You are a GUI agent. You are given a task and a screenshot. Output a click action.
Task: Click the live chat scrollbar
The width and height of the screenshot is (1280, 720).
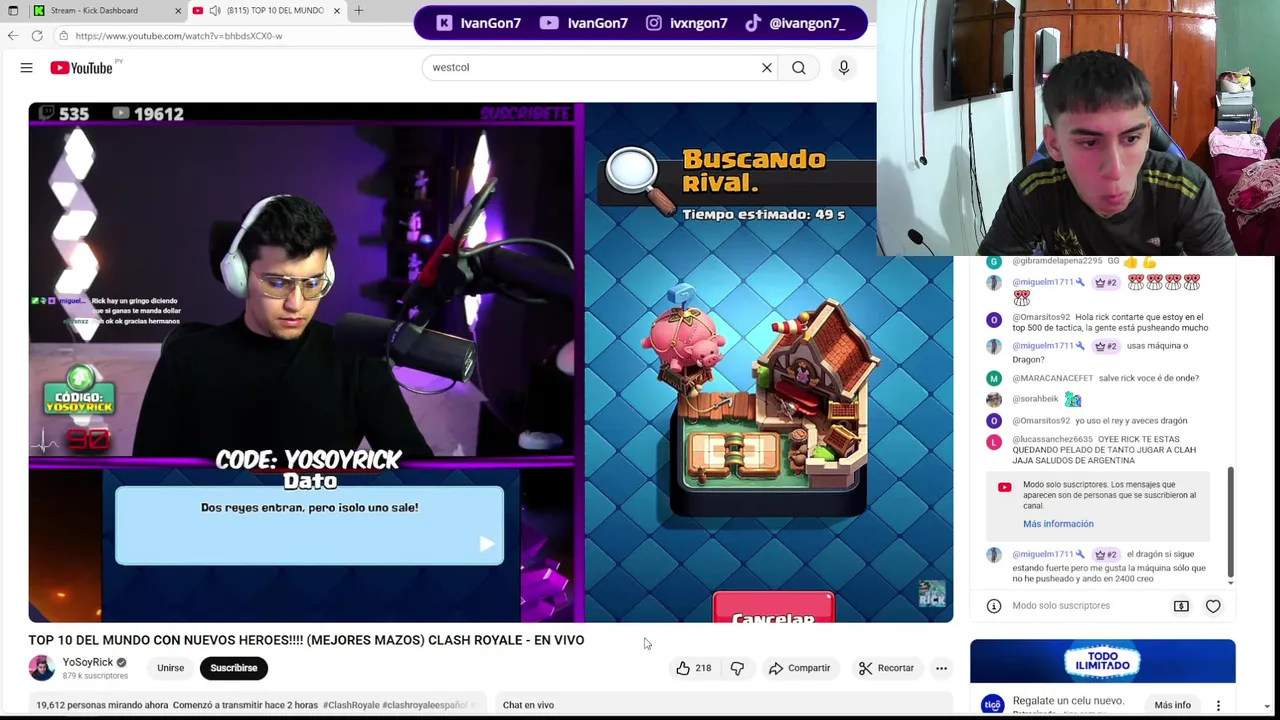1231,522
